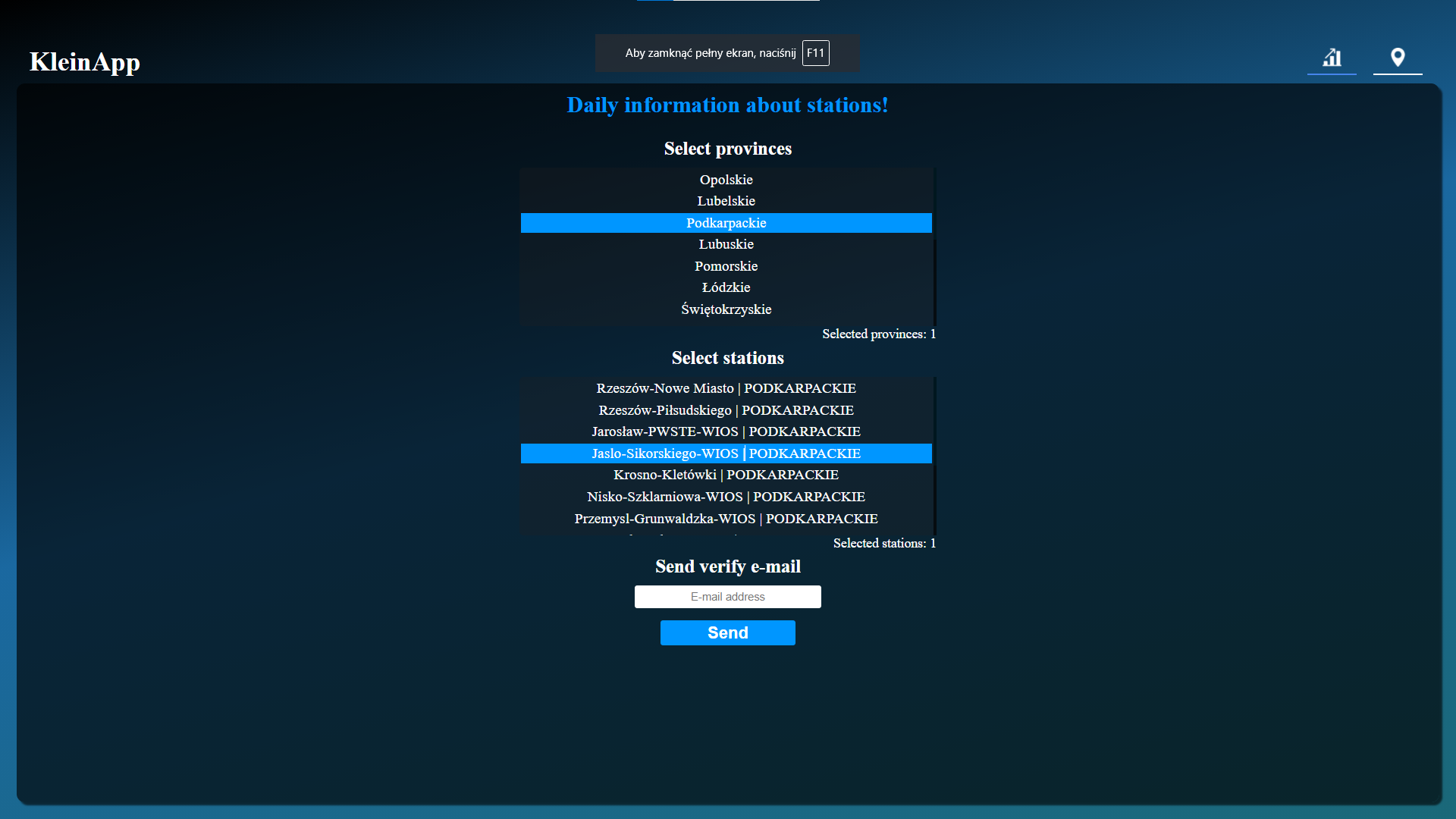Select Rzeszów-Nowe Miasto station
The image size is (1456, 819).
click(726, 388)
